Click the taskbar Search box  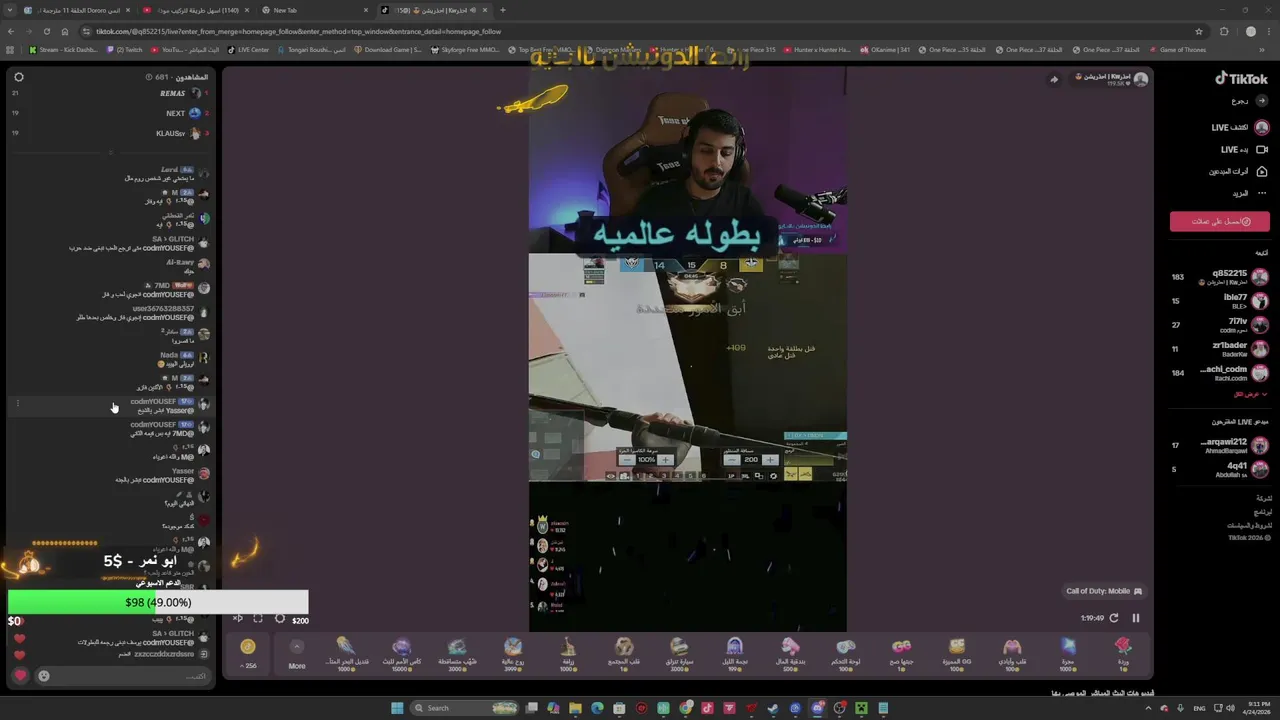point(464,708)
